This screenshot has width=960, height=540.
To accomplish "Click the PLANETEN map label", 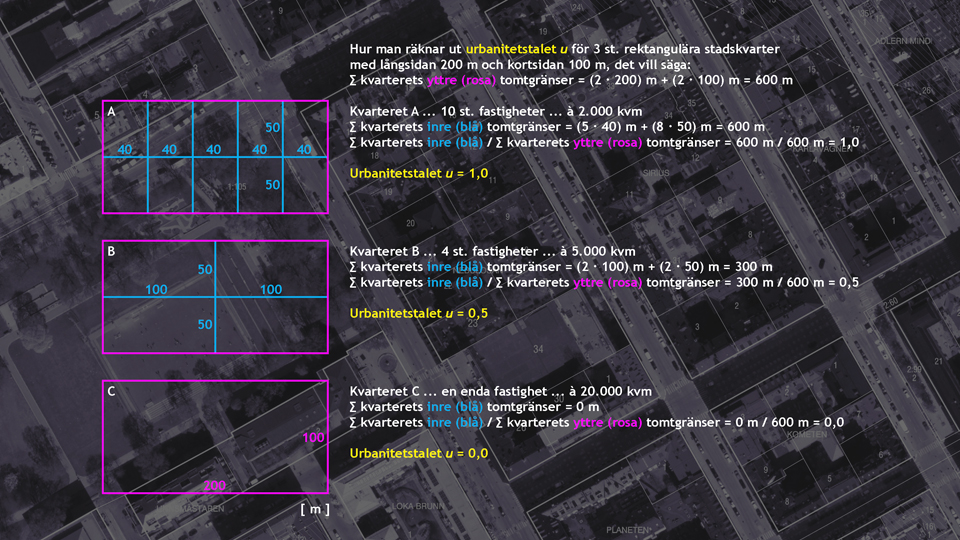I will click(x=628, y=528).
